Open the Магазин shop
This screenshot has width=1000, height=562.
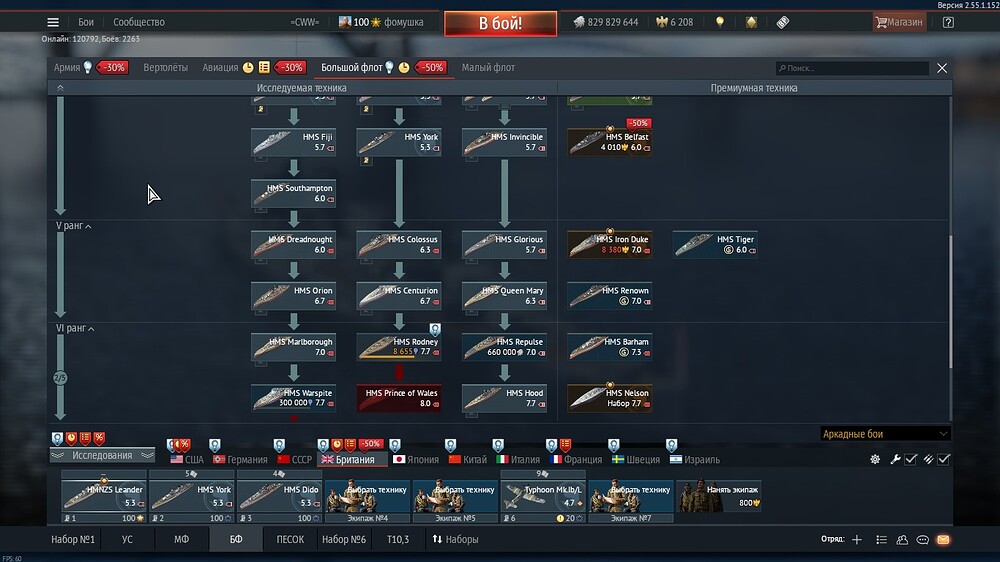(x=899, y=22)
